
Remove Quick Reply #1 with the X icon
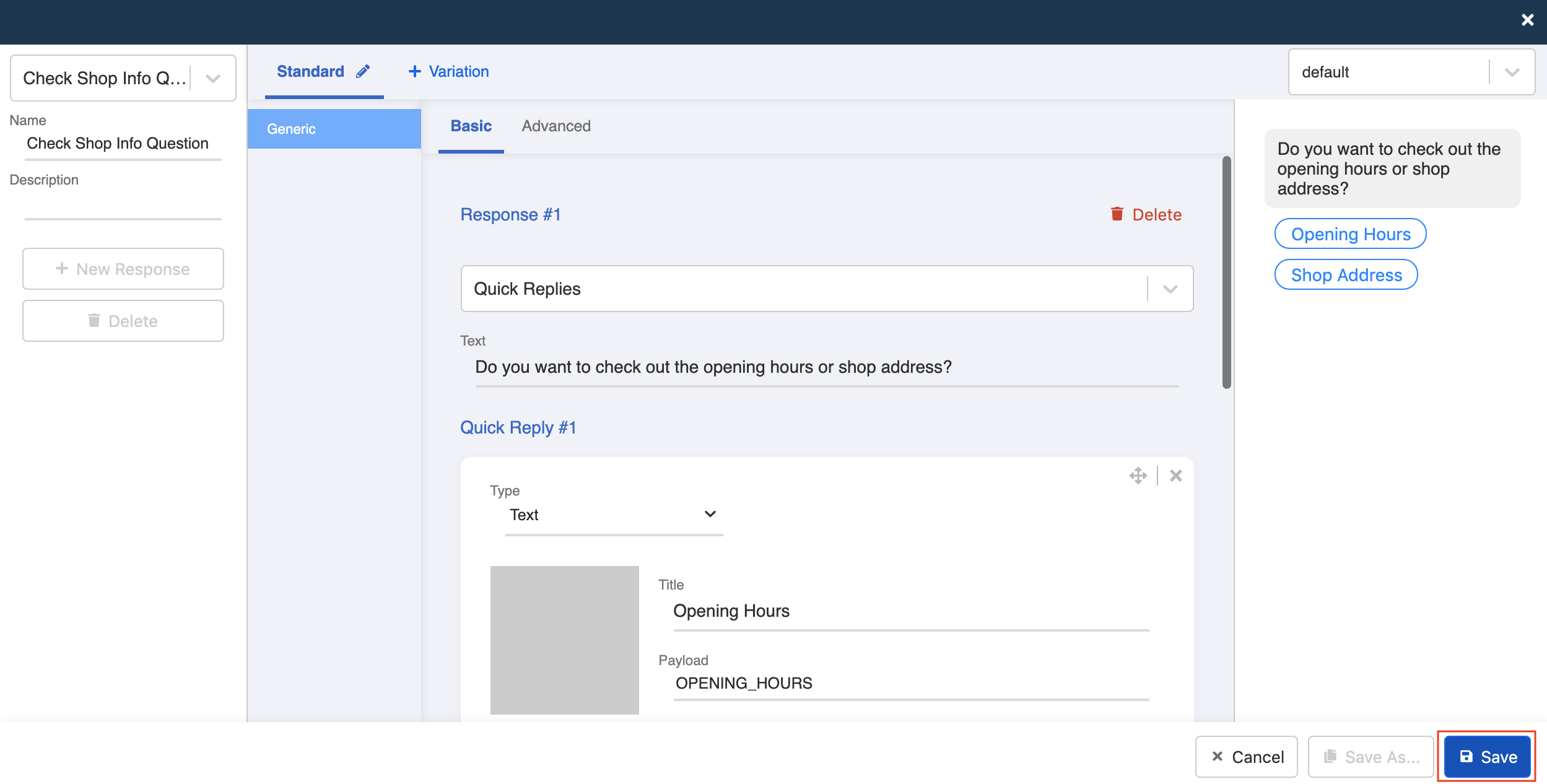tap(1175, 476)
